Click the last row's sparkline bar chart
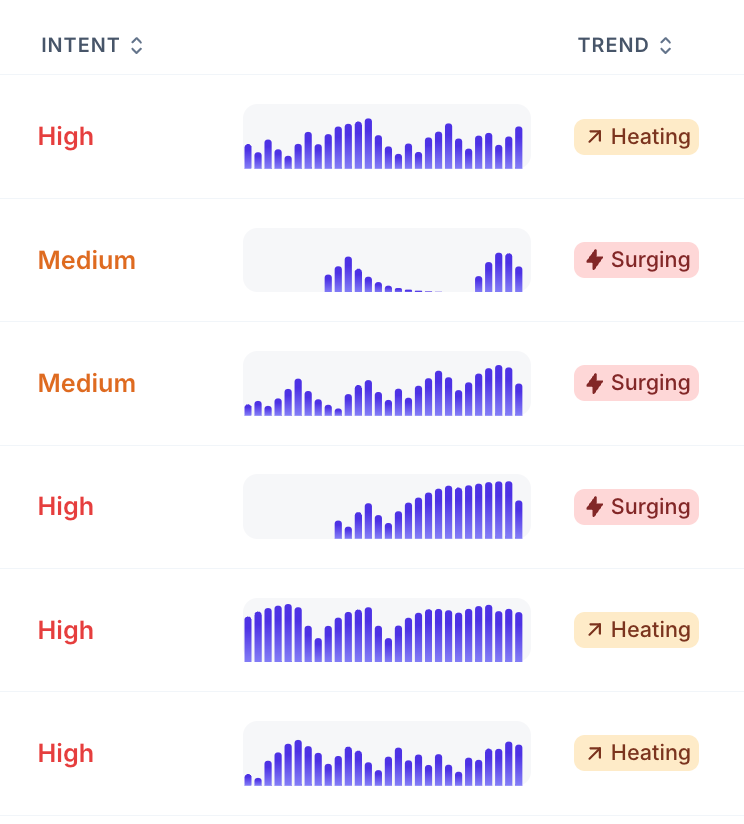Screen dimensions: 744x824 tap(387, 753)
